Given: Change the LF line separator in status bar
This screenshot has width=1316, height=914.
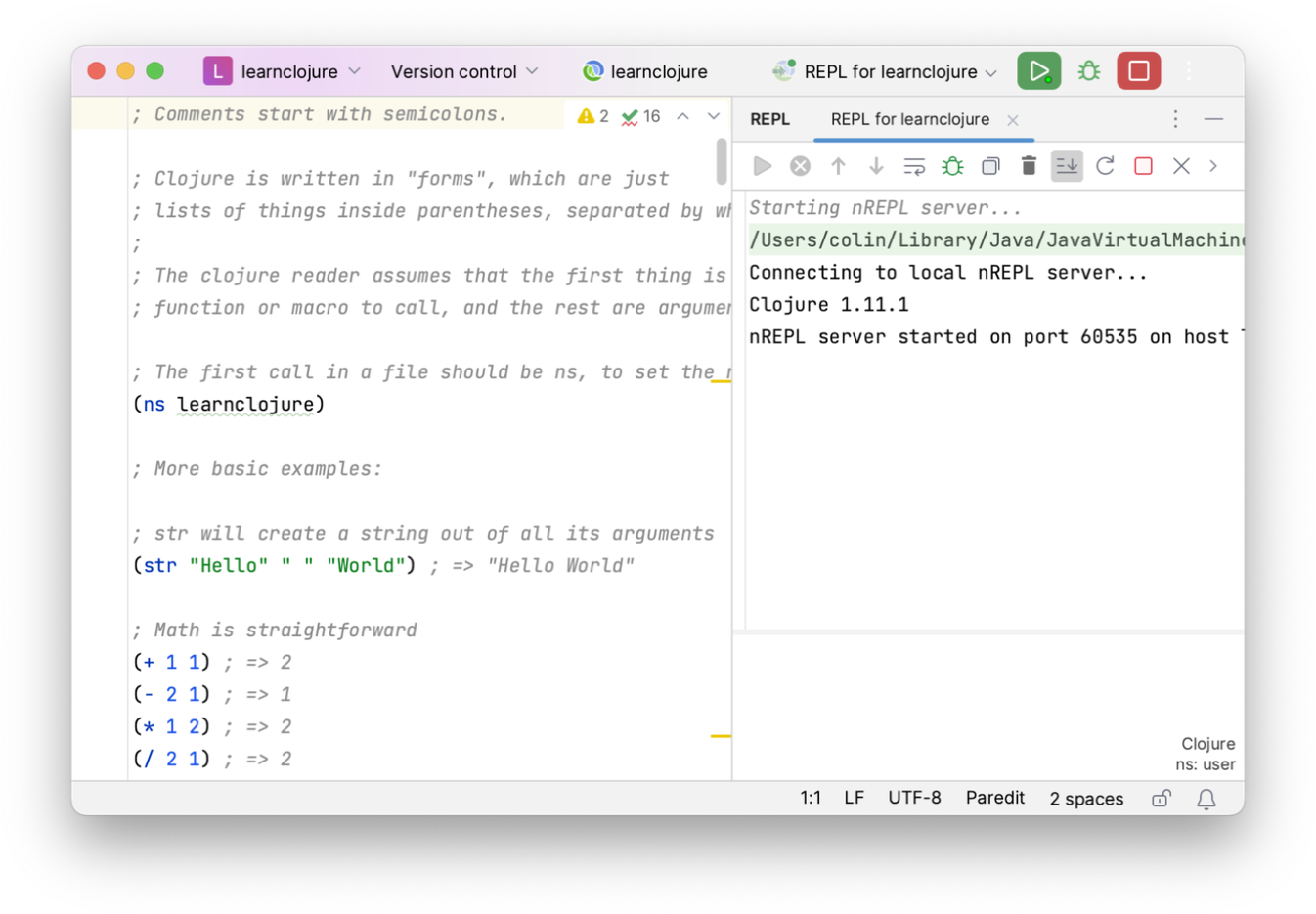Looking at the screenshot, I should (x=854, y=798).
